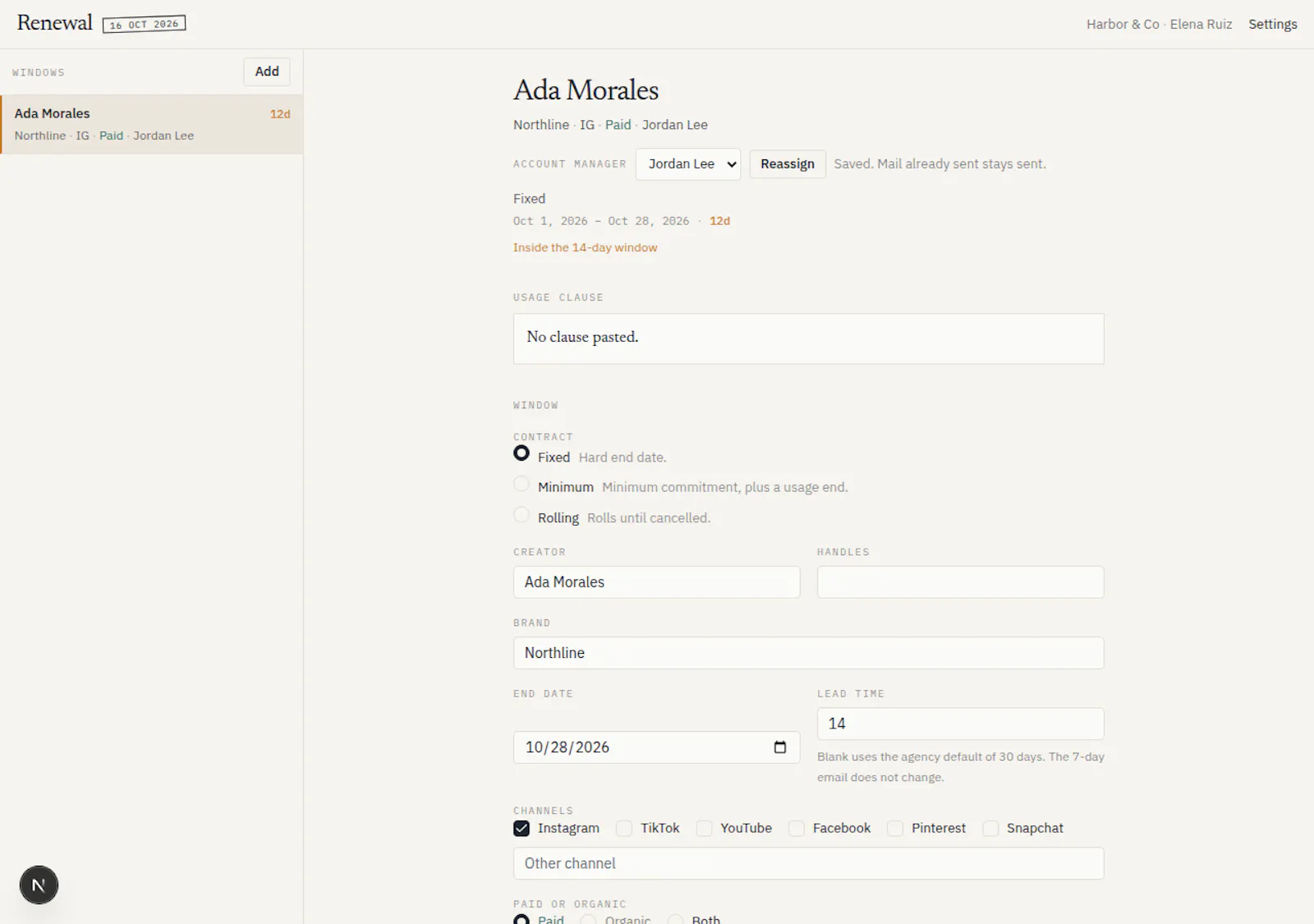Click the Reassign button

click(788, 164)
